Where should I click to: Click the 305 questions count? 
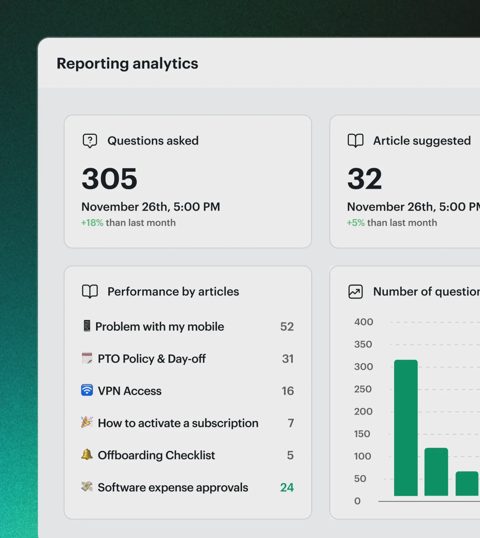109,178
